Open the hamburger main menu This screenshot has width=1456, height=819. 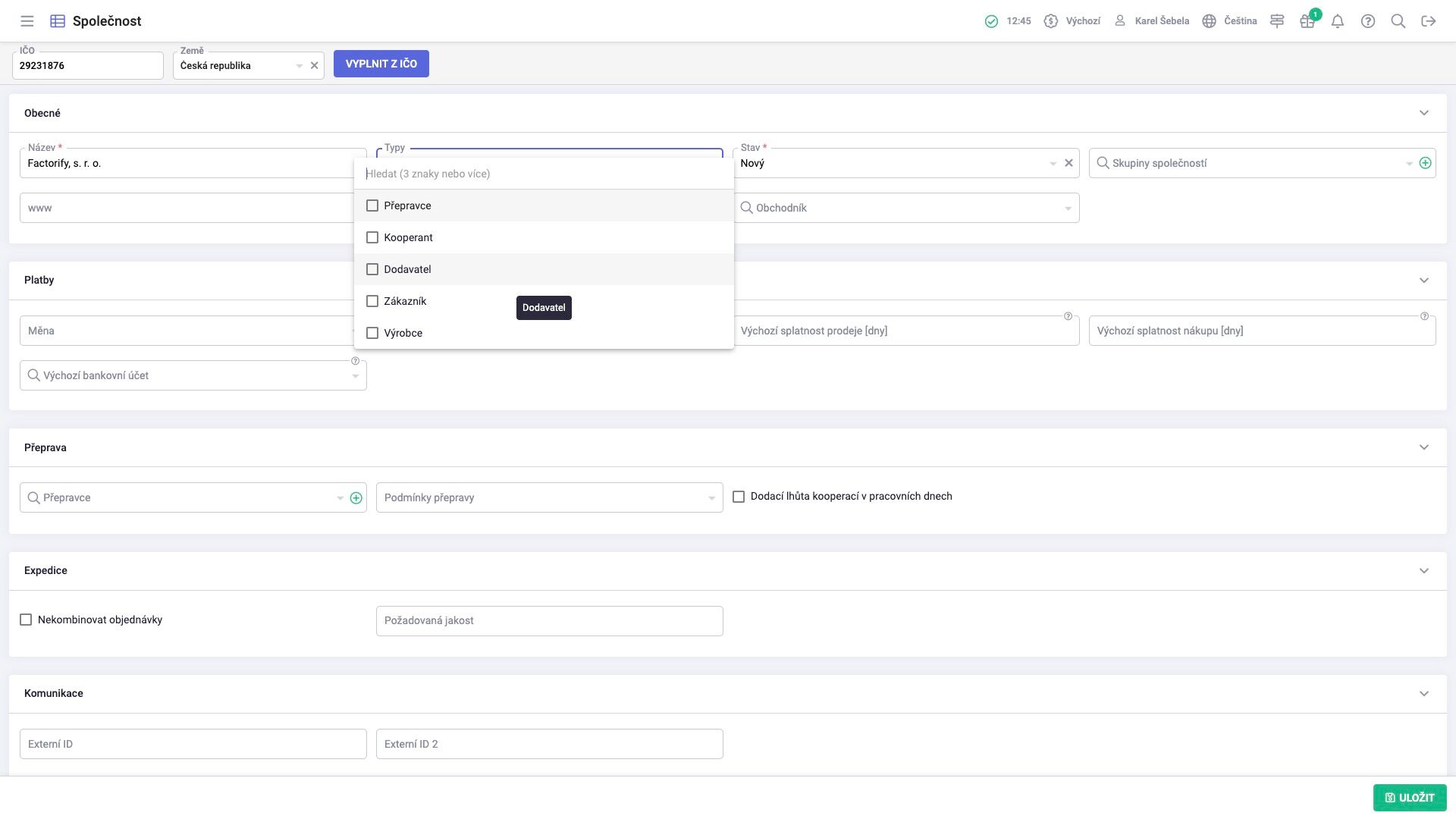pyautogui.click(x=27, y=21)
